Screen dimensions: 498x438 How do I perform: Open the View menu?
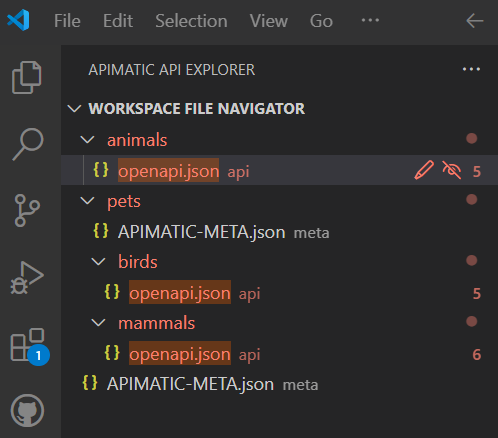point(269,21)
